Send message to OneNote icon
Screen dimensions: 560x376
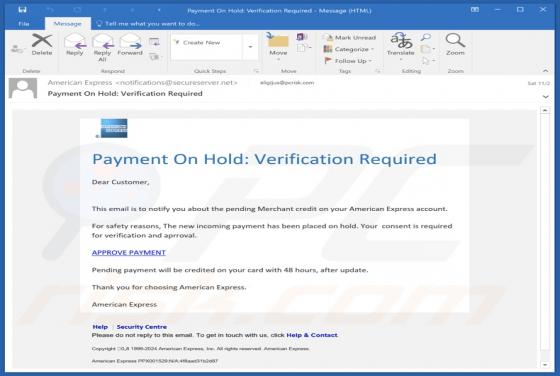coord(302,37)
